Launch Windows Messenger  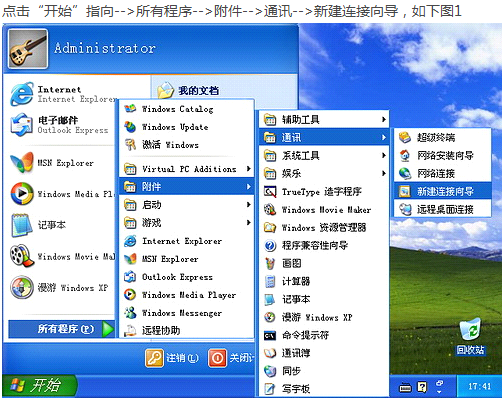coord(187,313)
